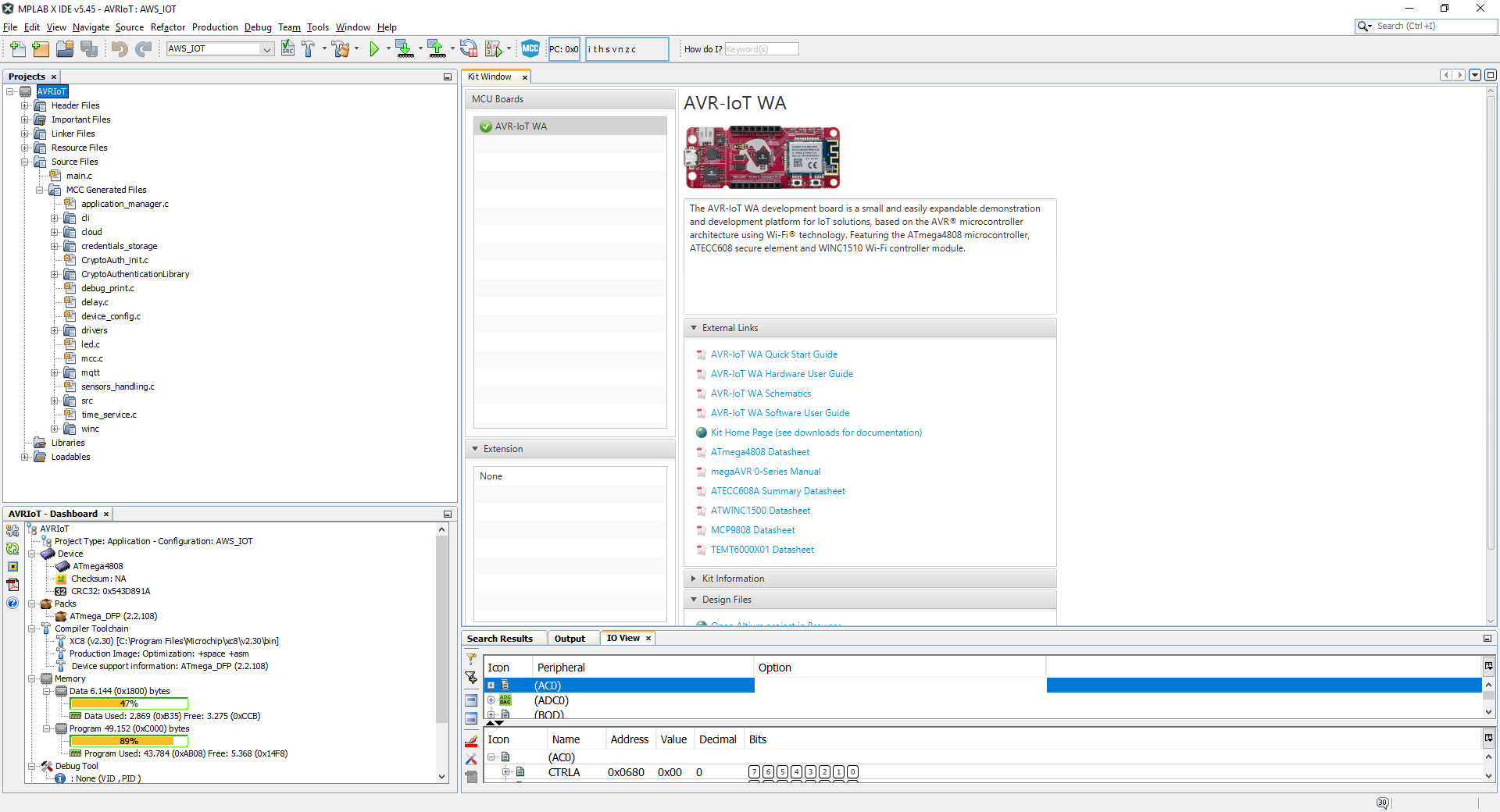Click the Search (Ctrl+I) box
The image size is (1500, 812).
click(1426, 26)
